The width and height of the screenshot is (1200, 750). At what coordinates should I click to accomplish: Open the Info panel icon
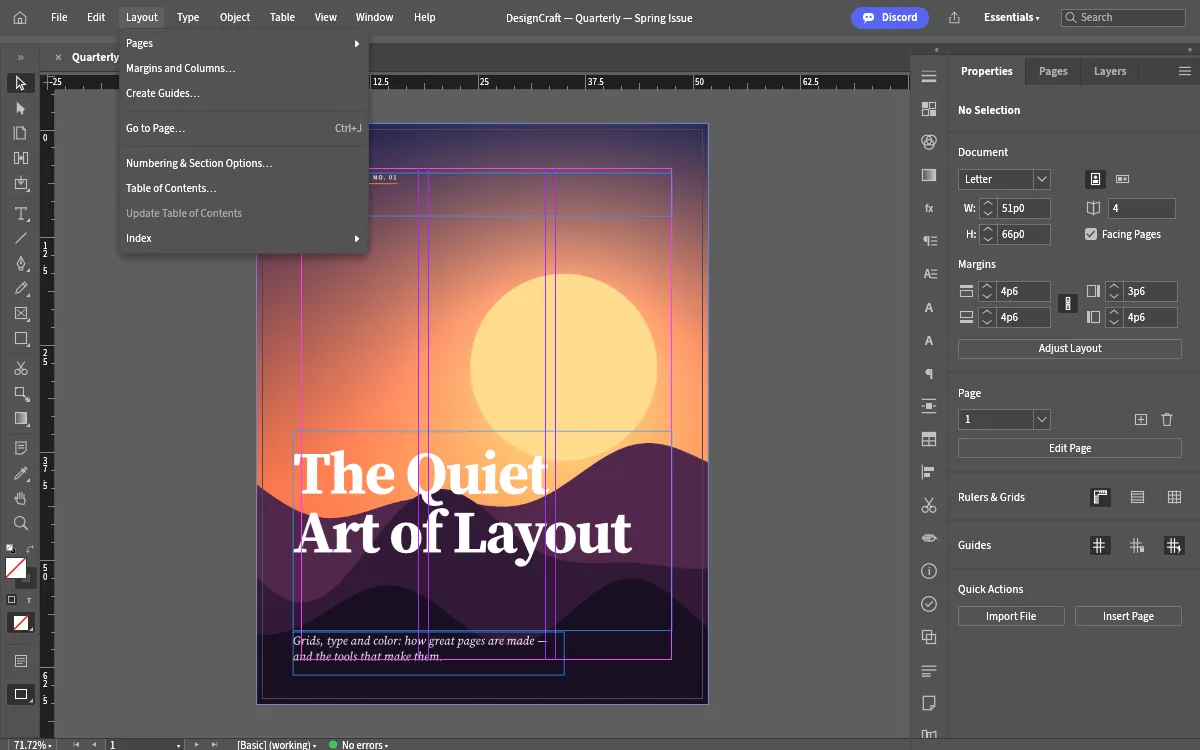pos(929,571)
